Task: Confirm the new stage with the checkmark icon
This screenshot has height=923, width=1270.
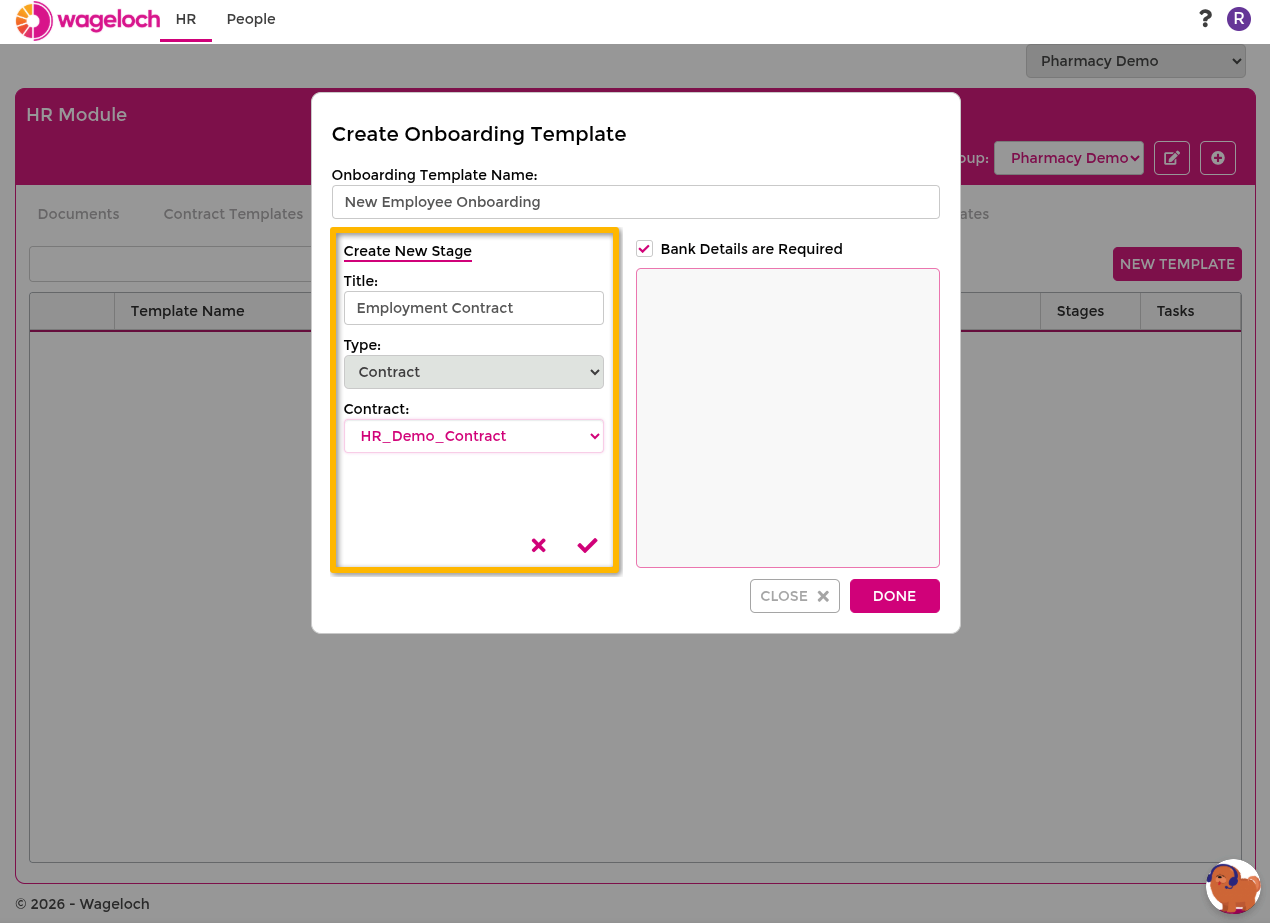Action: (x=587, y=545)
